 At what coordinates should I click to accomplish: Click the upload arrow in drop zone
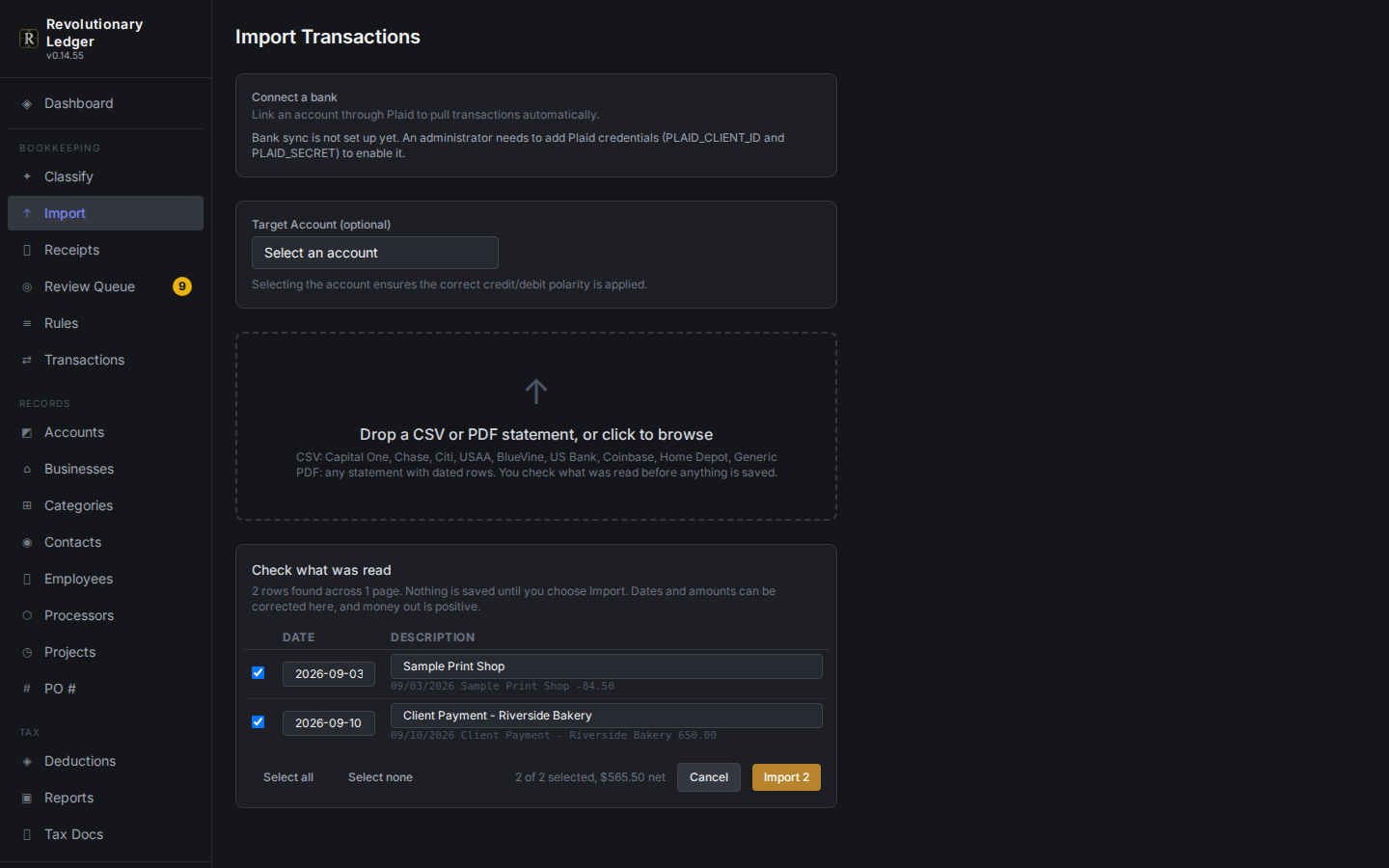coord(536,392)
